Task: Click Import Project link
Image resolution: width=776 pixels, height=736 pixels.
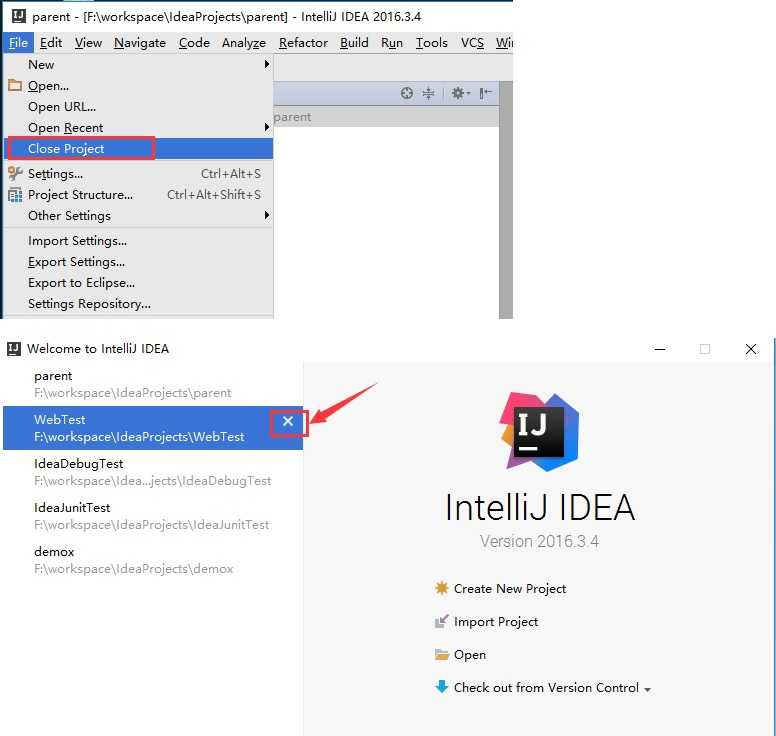Action: [496, 622]
